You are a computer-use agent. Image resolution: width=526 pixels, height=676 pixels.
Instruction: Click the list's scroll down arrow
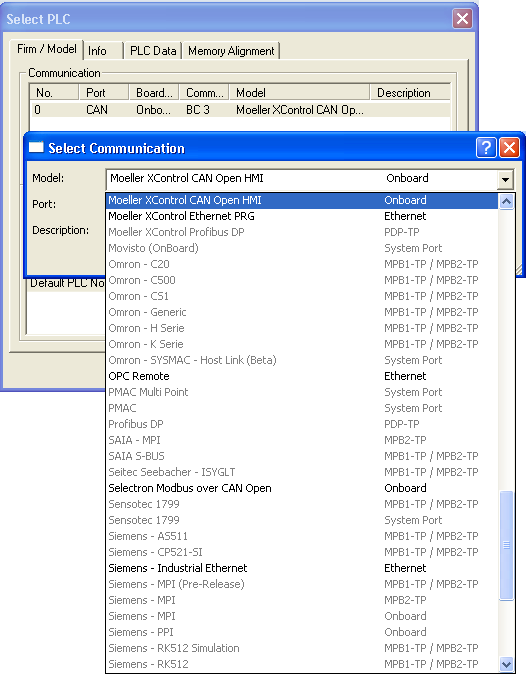[506, 664]
